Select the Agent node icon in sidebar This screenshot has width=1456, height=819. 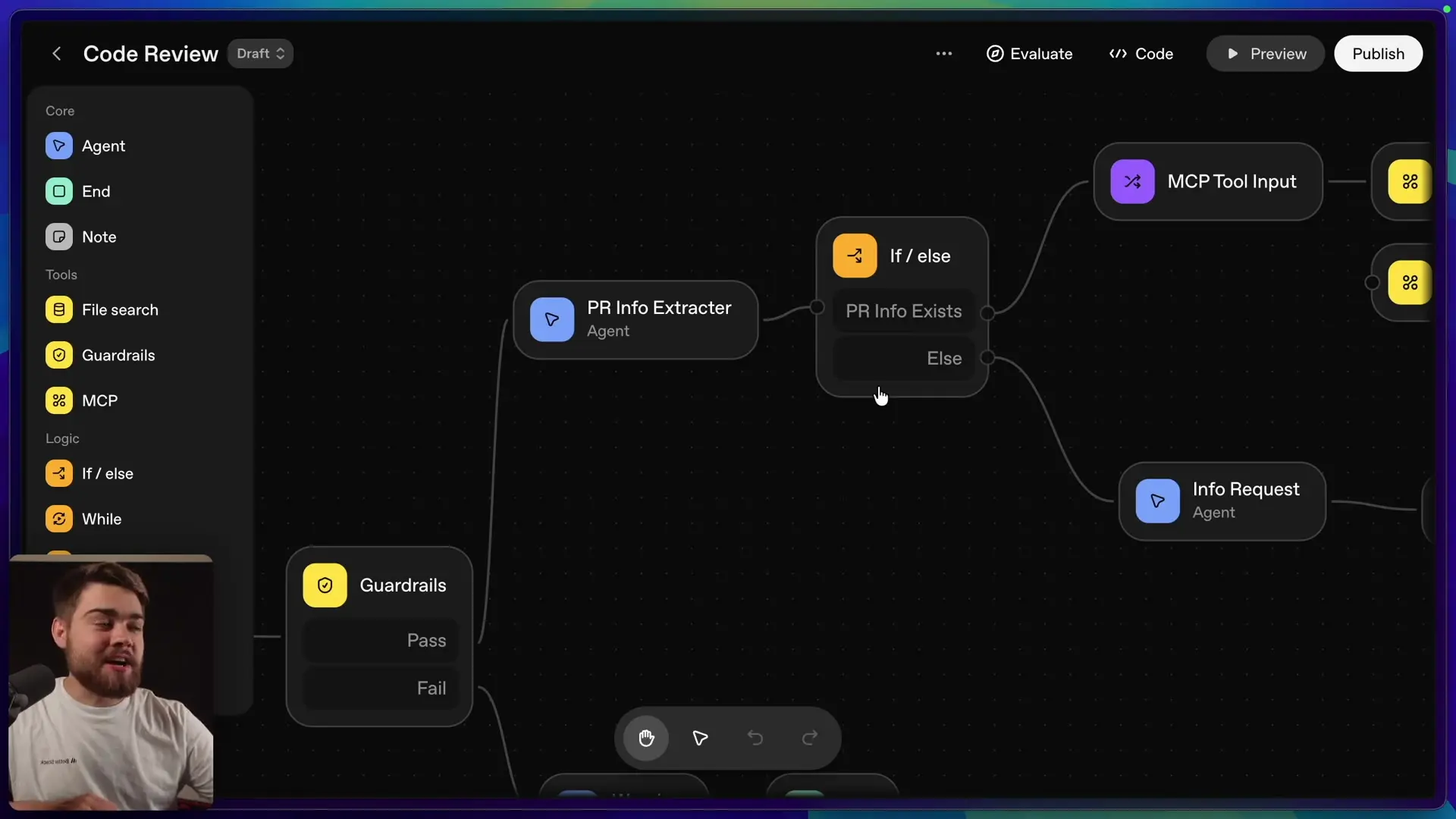pos(59,146)
